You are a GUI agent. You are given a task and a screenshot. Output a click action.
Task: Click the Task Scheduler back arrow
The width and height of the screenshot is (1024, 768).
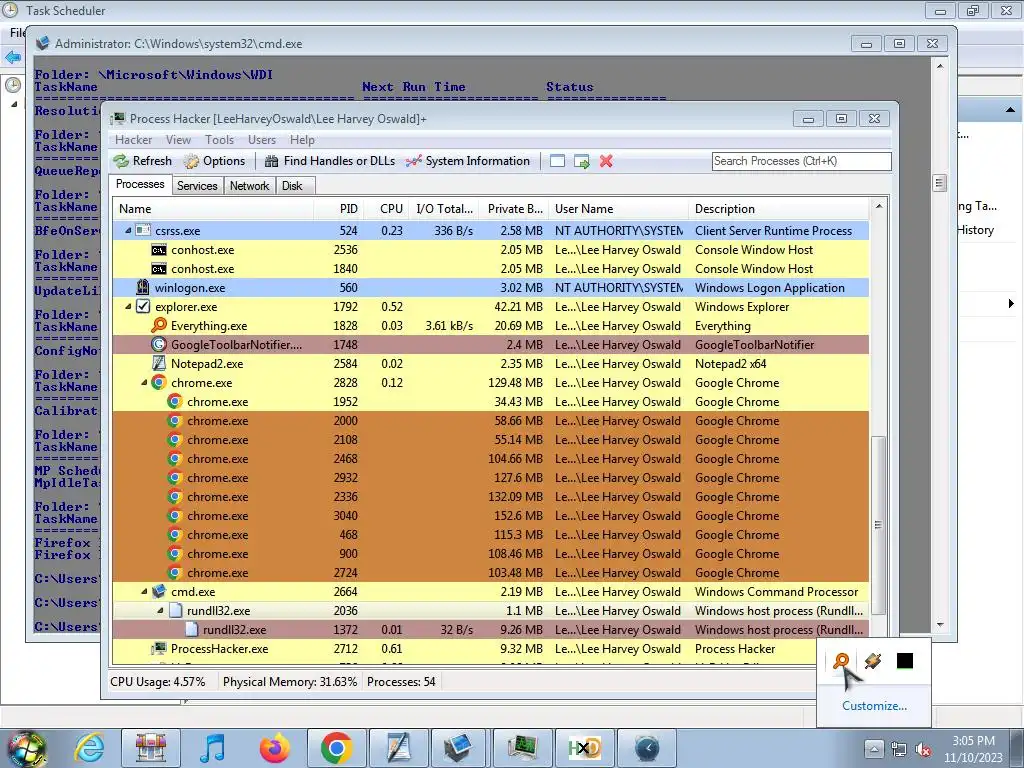point(12,57)
